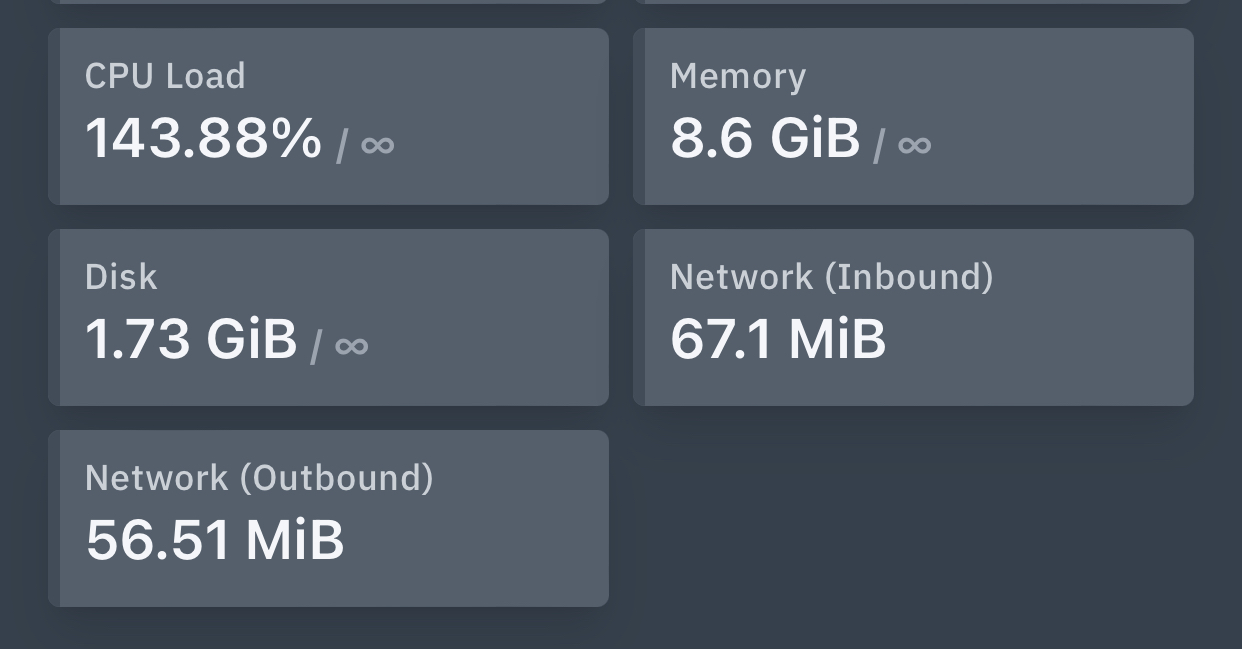The image size is (1242, 649).
Task: Click the CPU Load card's left accent bar
Action: click(54, 117)
